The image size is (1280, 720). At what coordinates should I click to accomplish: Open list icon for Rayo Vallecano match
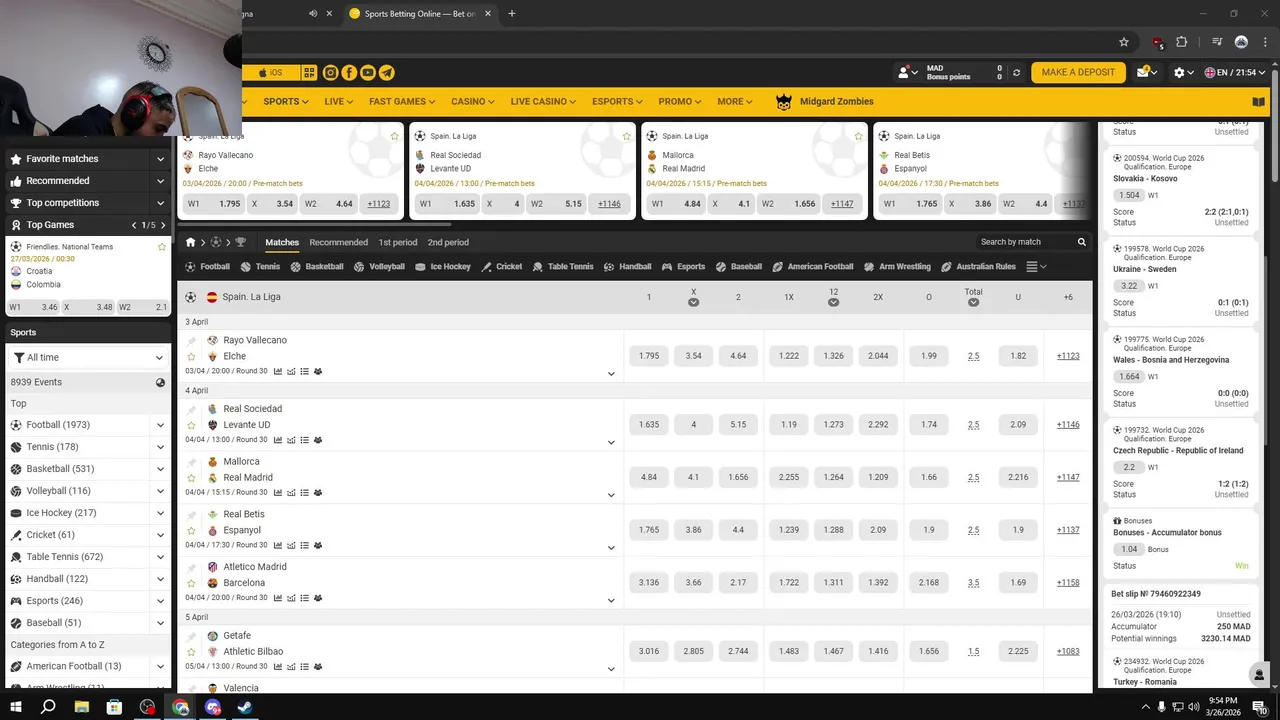pyautogui.click(x=304, y=371)
